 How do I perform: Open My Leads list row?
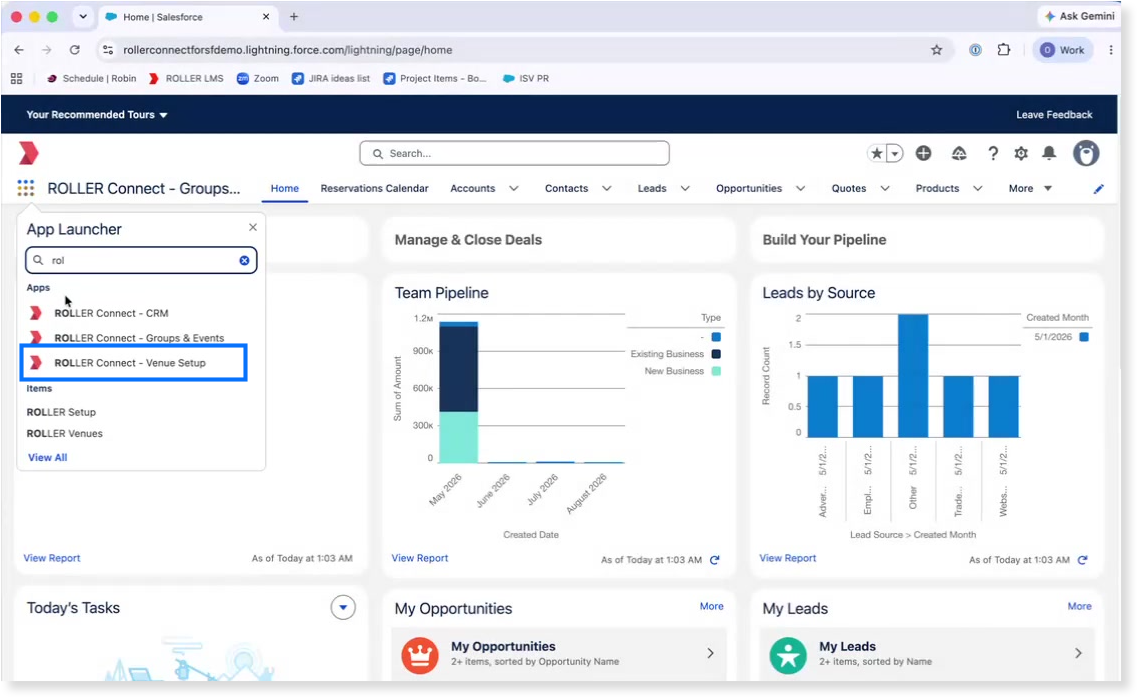tap(927, 653)
